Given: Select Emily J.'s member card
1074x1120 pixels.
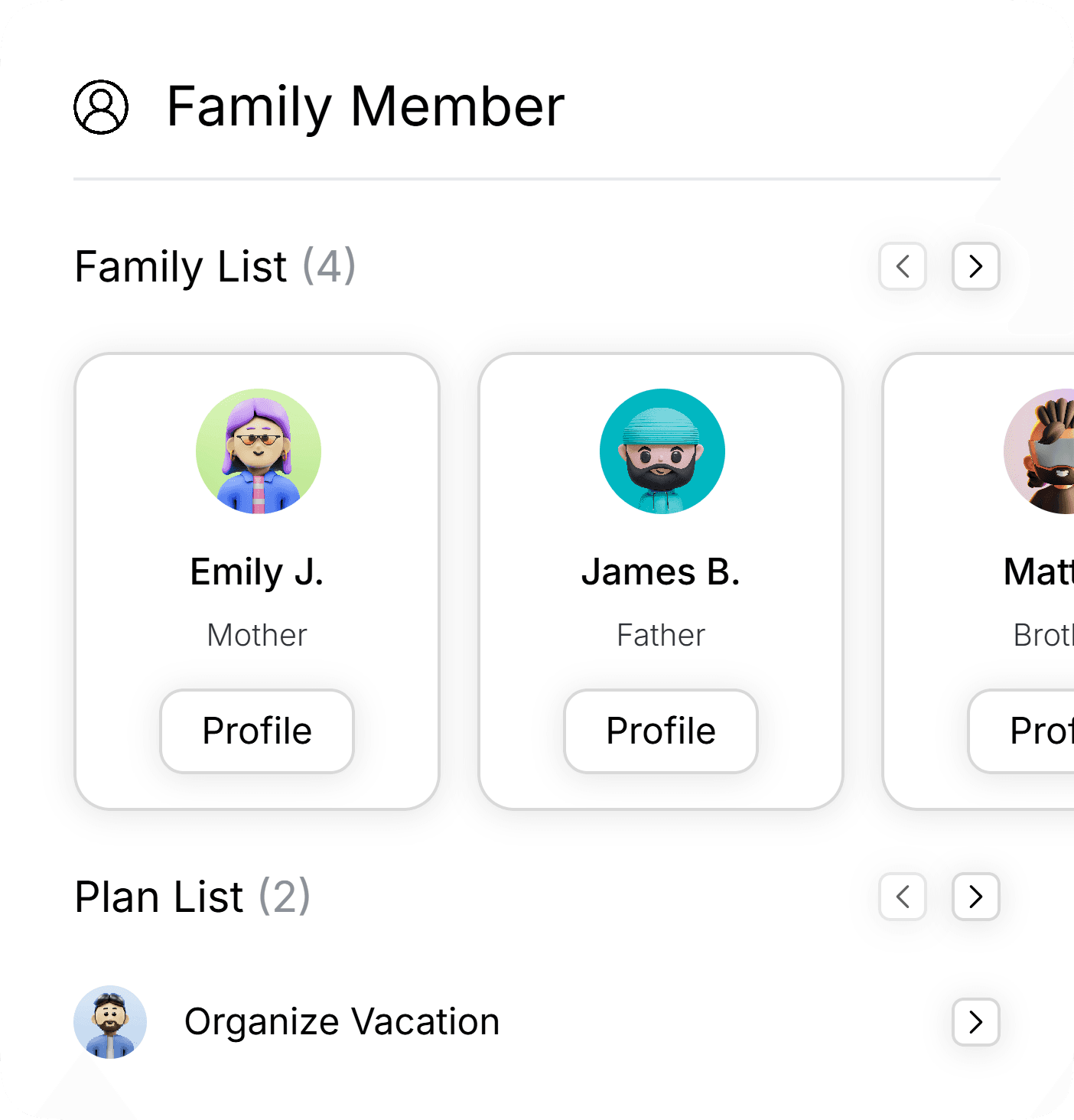Looking at the screenshot, I should [x=257, y=580].
